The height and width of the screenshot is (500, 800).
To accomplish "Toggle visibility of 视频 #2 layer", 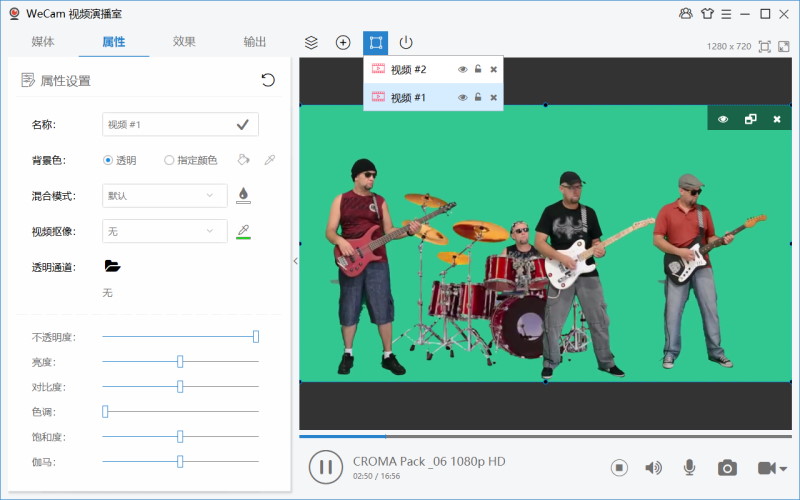I will 462,69.
